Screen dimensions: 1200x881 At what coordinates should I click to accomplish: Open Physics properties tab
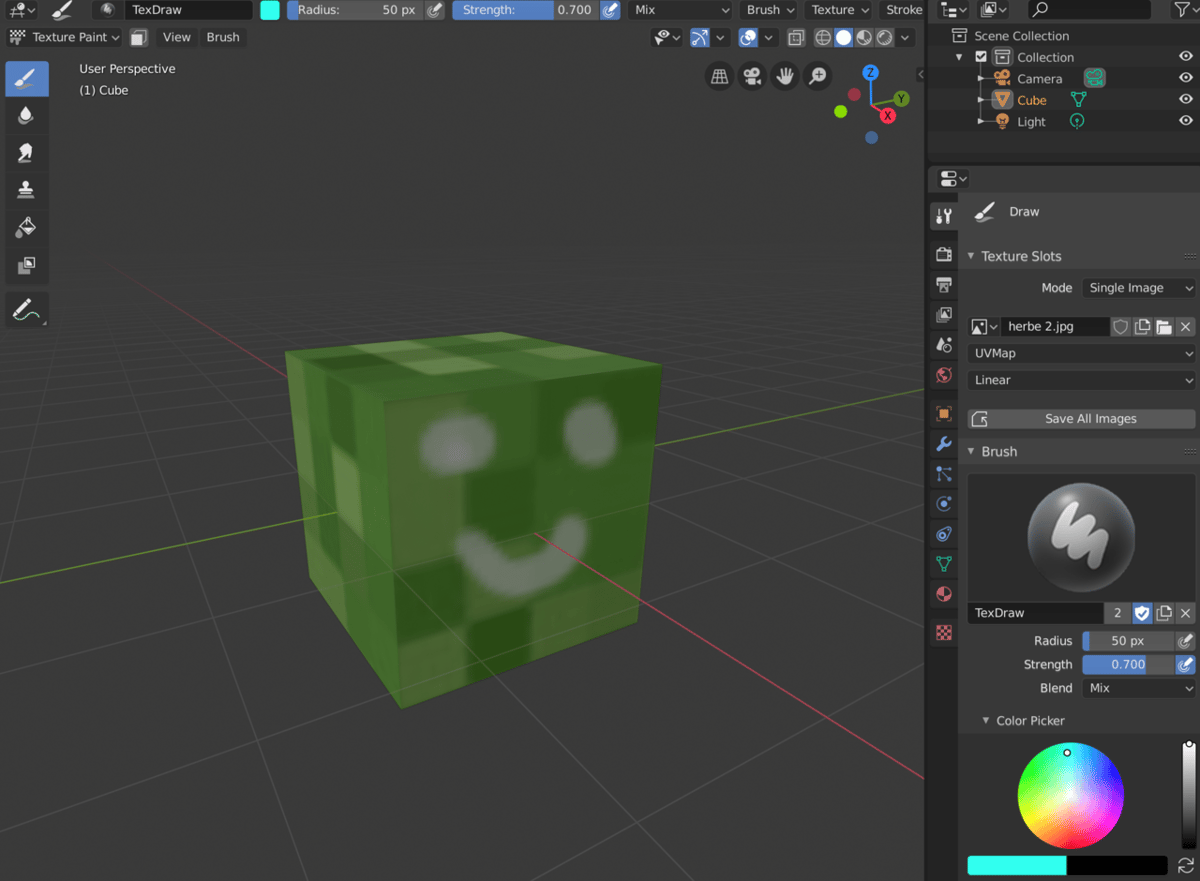coord(943,504)
